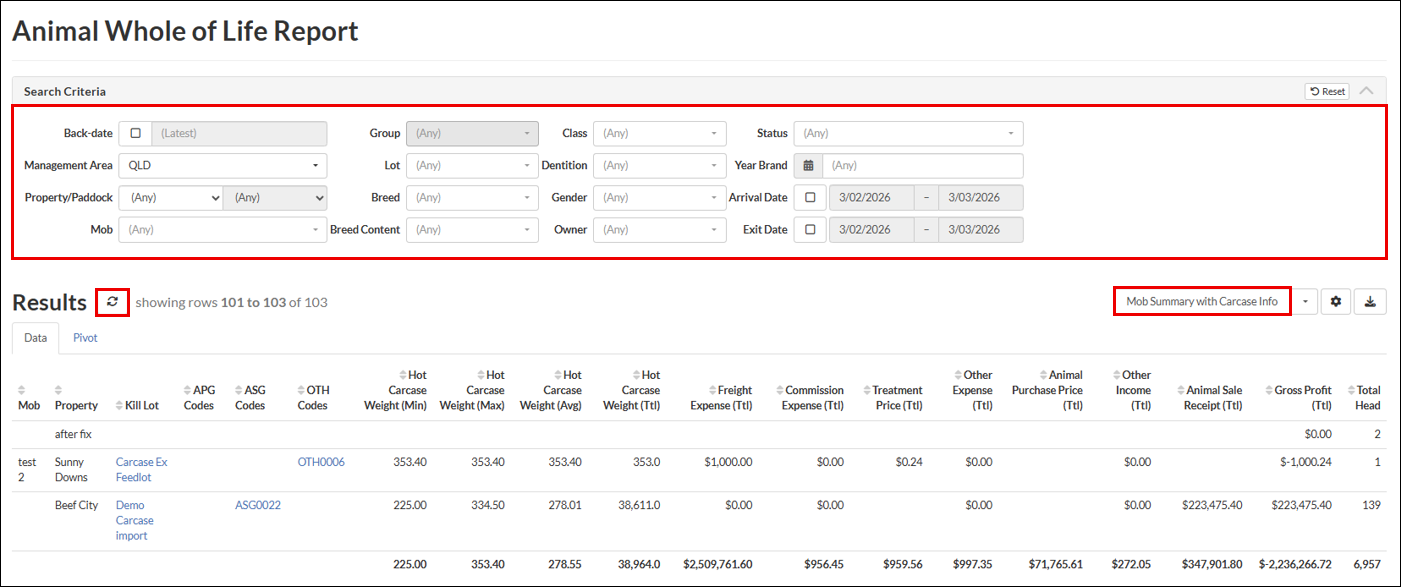Click the download results icon
The width and height of the screenshot is (1401, 587).
click(x=1370, y=301)
